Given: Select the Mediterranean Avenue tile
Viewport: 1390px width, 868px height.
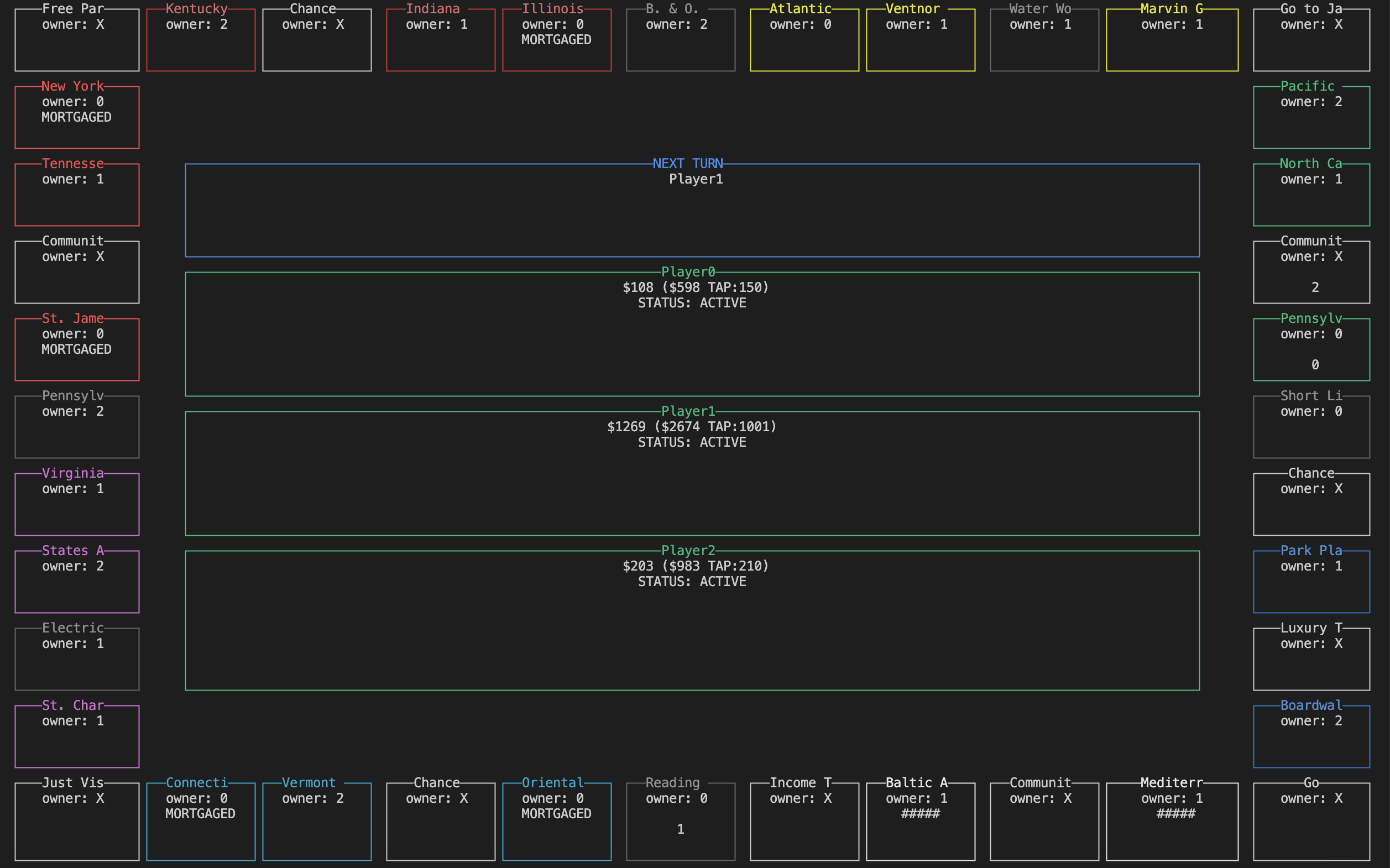Looking at the screenshot, I should [1171, 821].
